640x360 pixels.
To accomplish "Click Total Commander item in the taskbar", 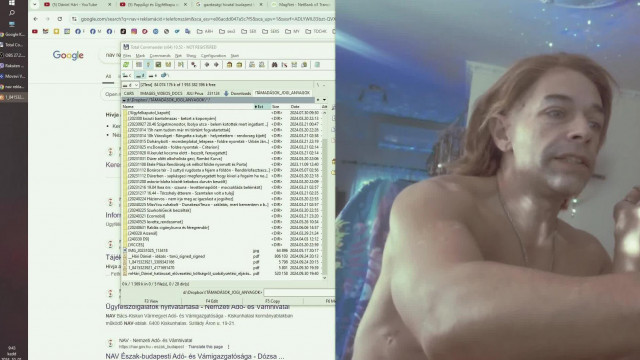I will tap(12, 45).
